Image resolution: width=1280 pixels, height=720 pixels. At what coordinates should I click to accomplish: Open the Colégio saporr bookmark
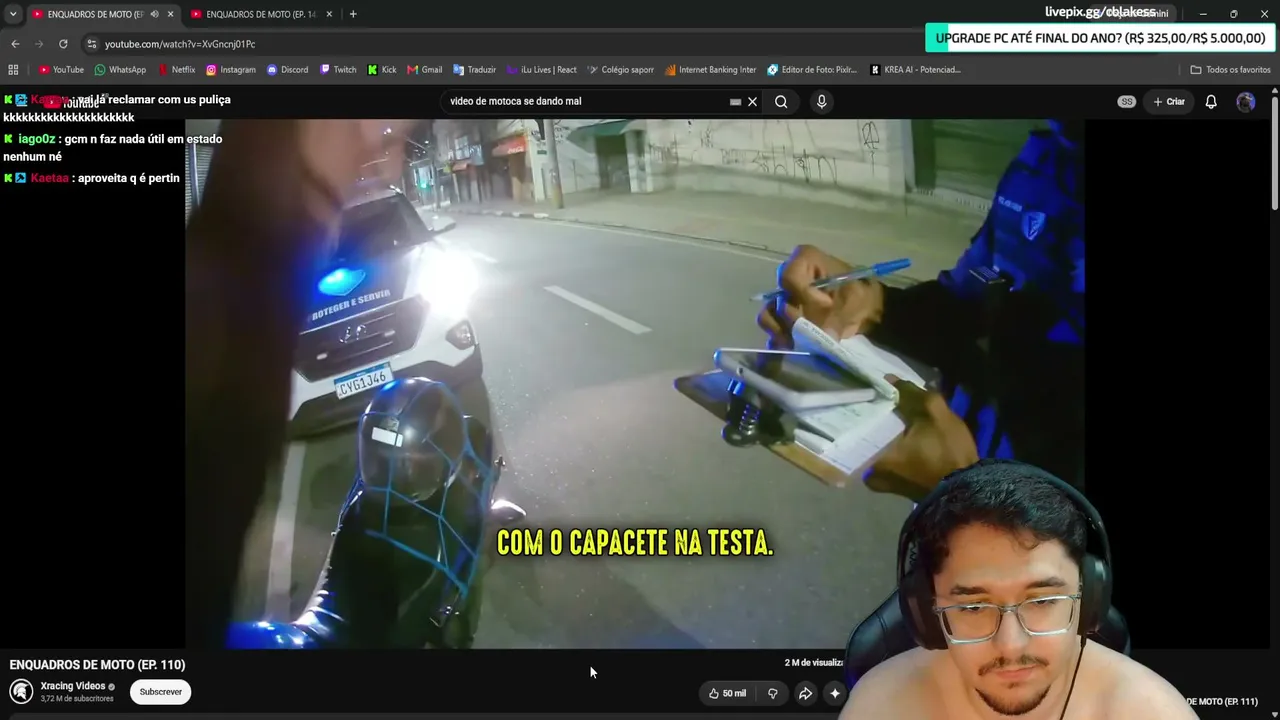[x=620, y=70]
